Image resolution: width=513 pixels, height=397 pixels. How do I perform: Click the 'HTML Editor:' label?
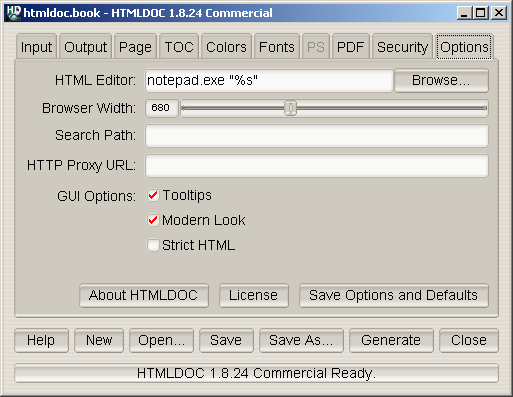coord(96,80)
